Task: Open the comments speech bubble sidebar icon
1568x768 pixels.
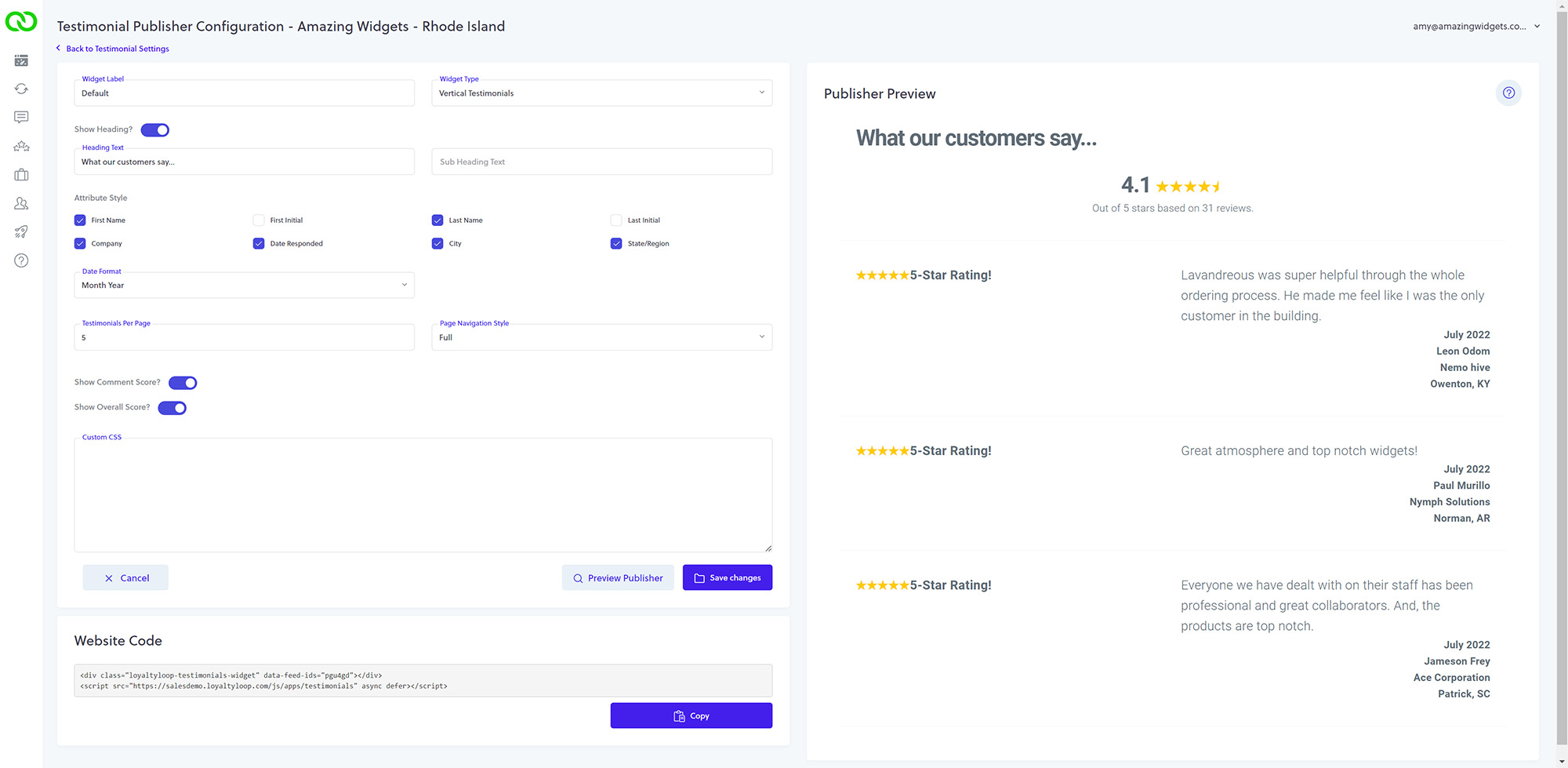Action: (x=21, y=117)
